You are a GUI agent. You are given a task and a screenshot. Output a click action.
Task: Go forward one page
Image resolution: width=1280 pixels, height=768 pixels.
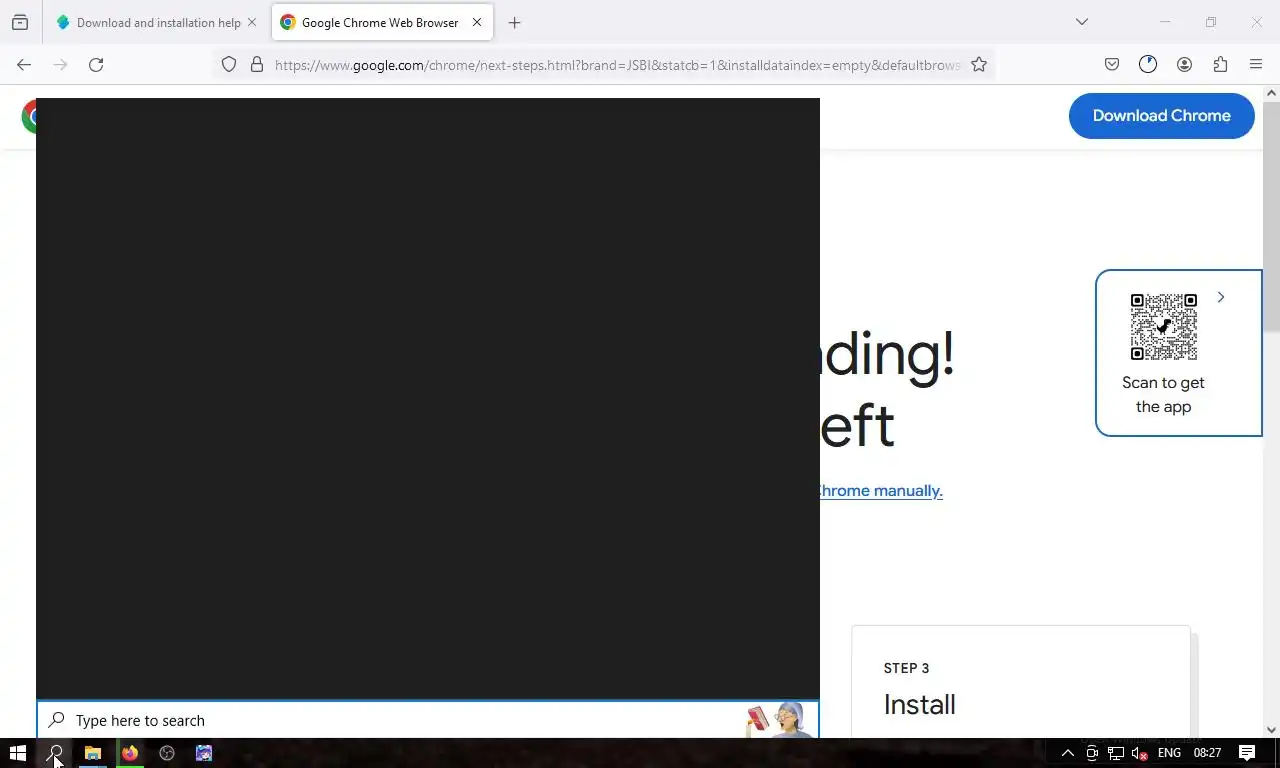pyautogui.click(x=60, y=65)
